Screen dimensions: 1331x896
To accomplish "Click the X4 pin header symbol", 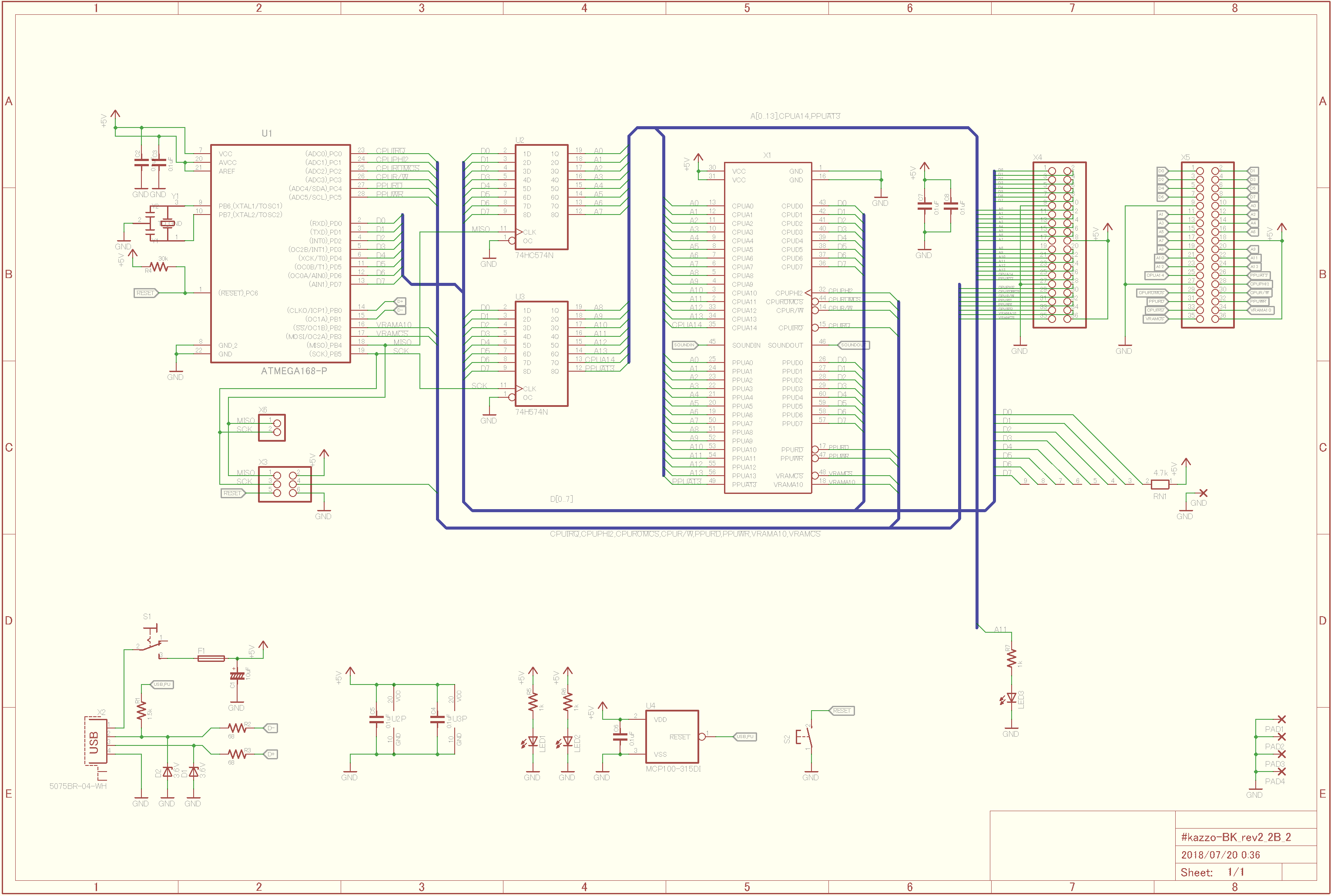I will pos(1059,245).
